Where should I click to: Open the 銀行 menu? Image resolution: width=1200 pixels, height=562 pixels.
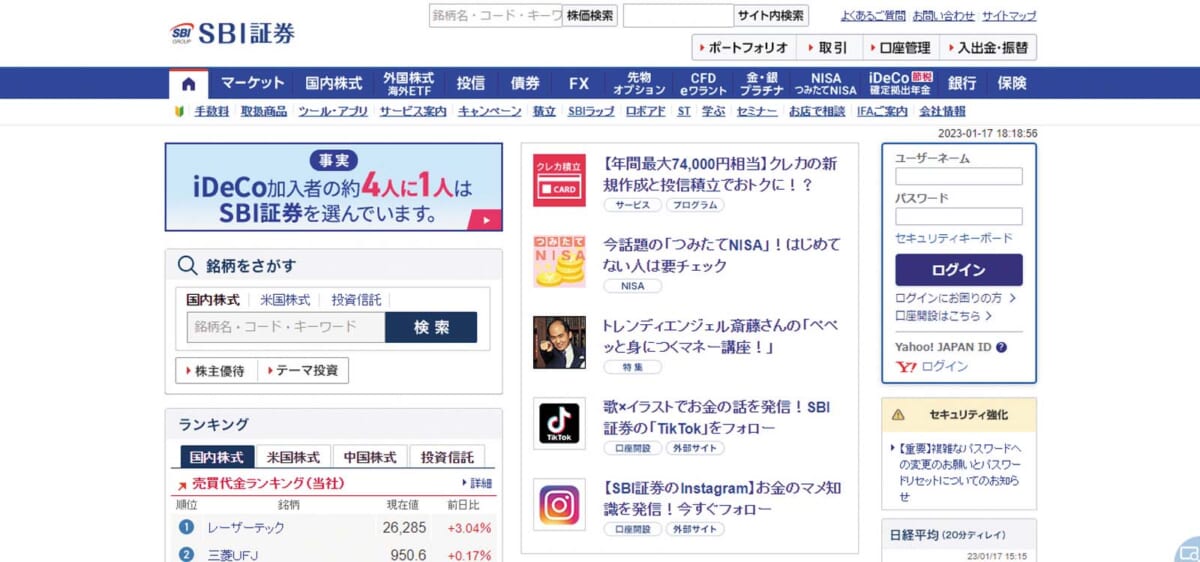click(x=962, y=83)
